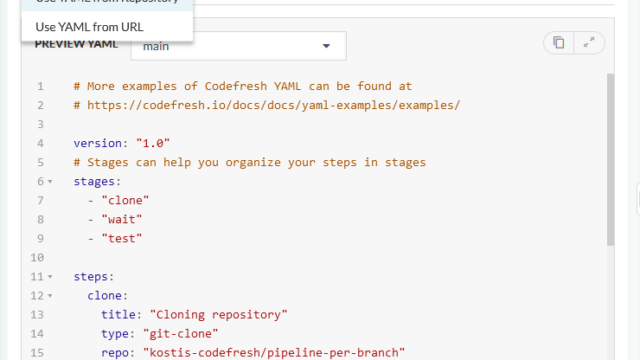Collapse the clone block at line 12
The width and height of the screenshot is (640, 360).
(x=50, y=296)
